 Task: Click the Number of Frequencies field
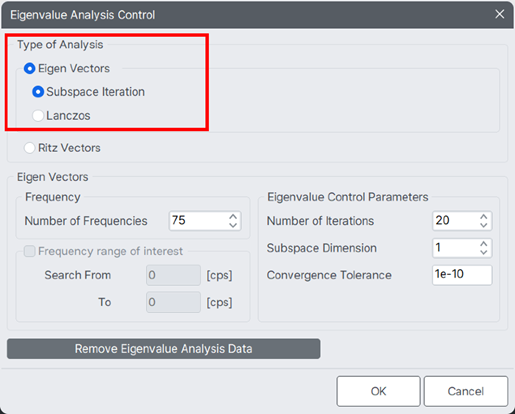click(205, 221)
